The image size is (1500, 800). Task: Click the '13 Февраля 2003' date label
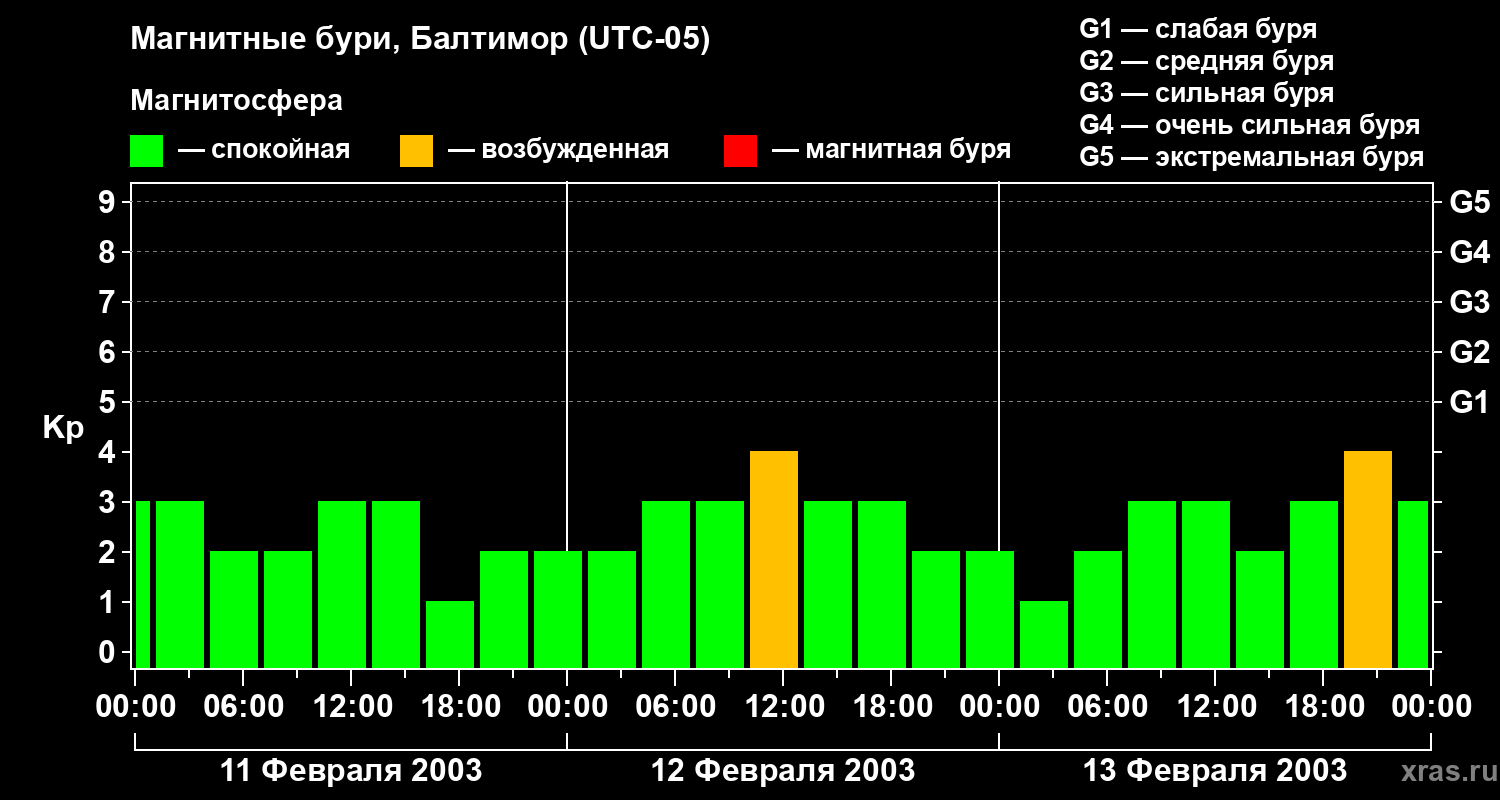click(1215, 771)
